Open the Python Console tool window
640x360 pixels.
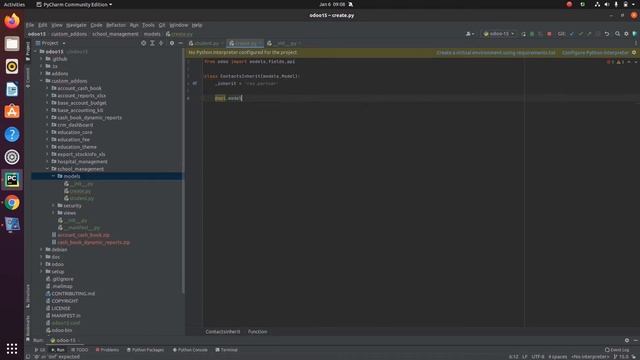[190, 350]
